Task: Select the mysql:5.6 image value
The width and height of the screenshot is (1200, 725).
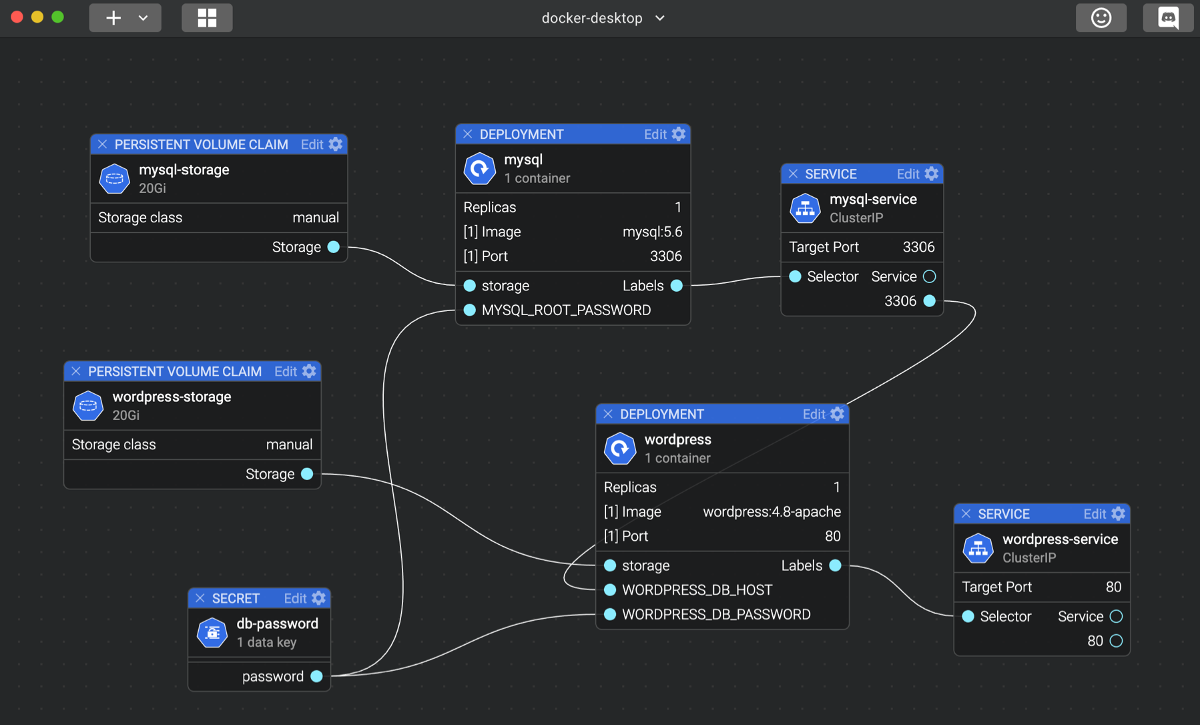Action: (652, 232)
